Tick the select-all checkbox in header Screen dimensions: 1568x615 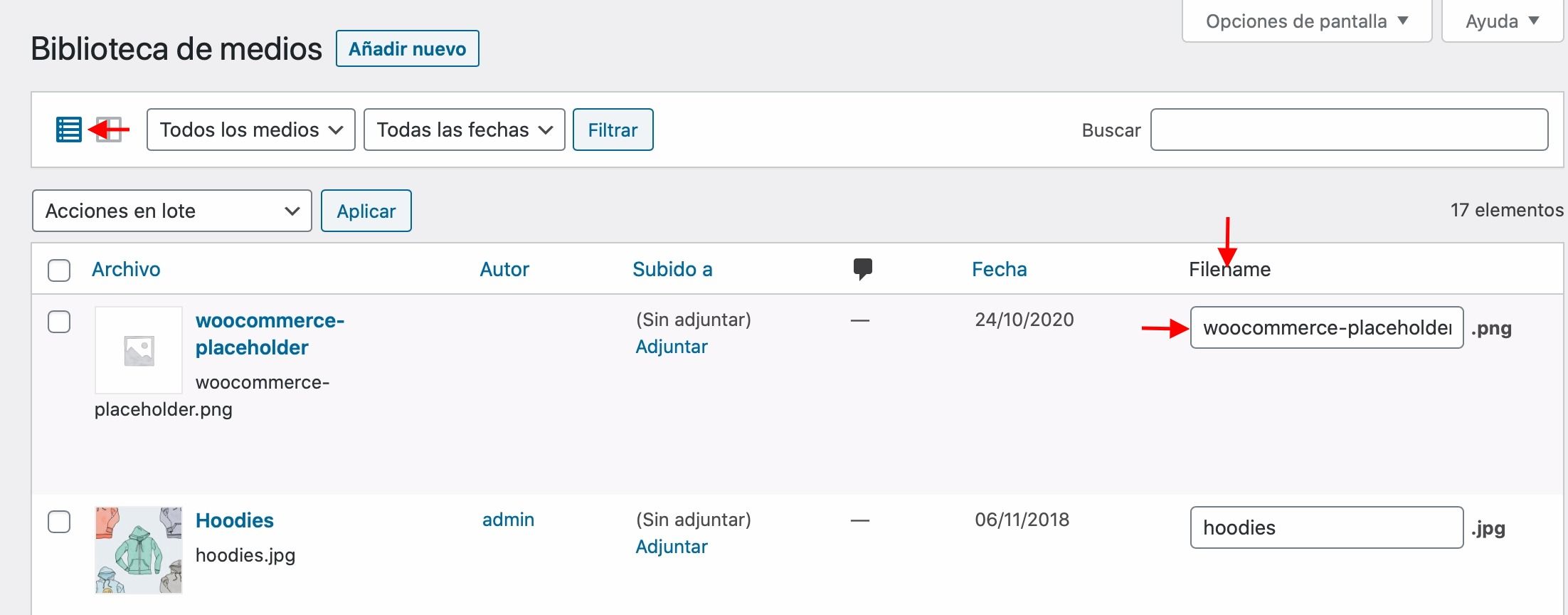click(x=59, y=270)
